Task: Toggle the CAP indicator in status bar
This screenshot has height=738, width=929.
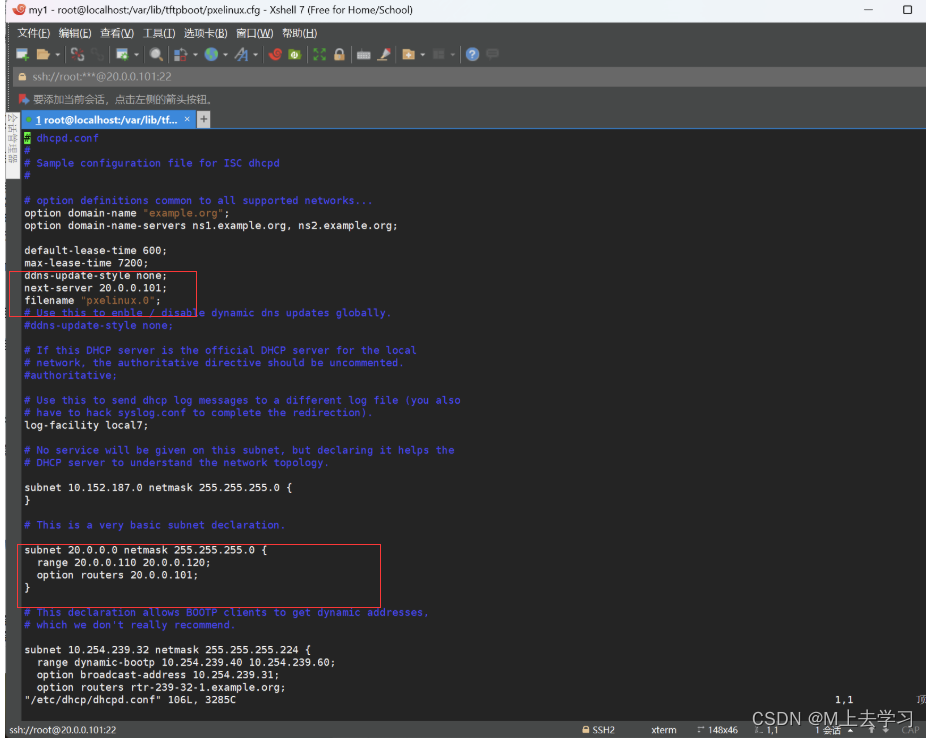Action: (x=908, y=729)
